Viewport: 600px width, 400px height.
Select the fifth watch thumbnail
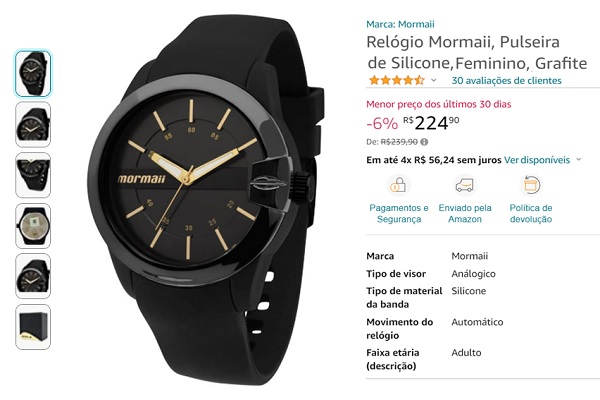point(33,276)
